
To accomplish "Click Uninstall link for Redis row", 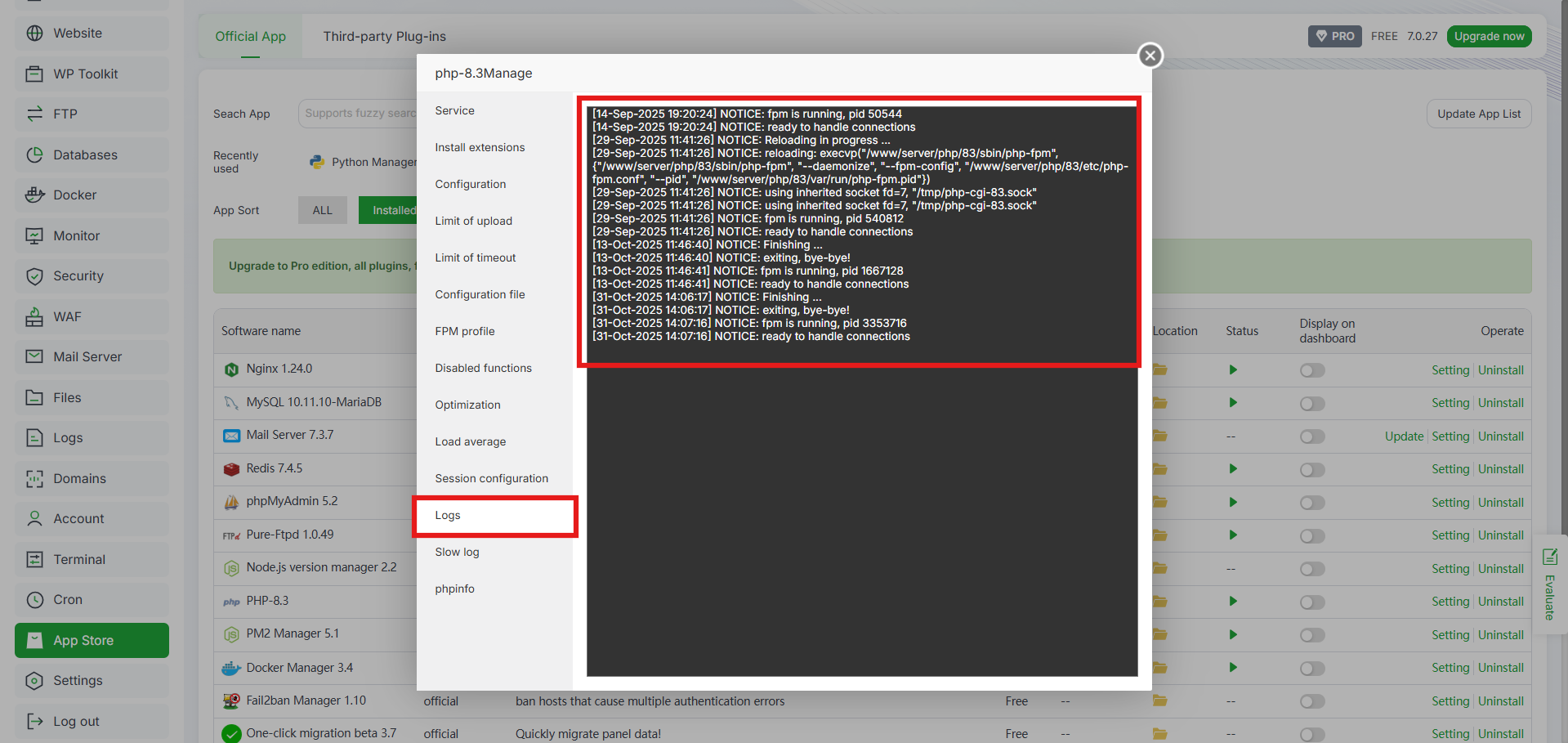I will [1501, 469].
